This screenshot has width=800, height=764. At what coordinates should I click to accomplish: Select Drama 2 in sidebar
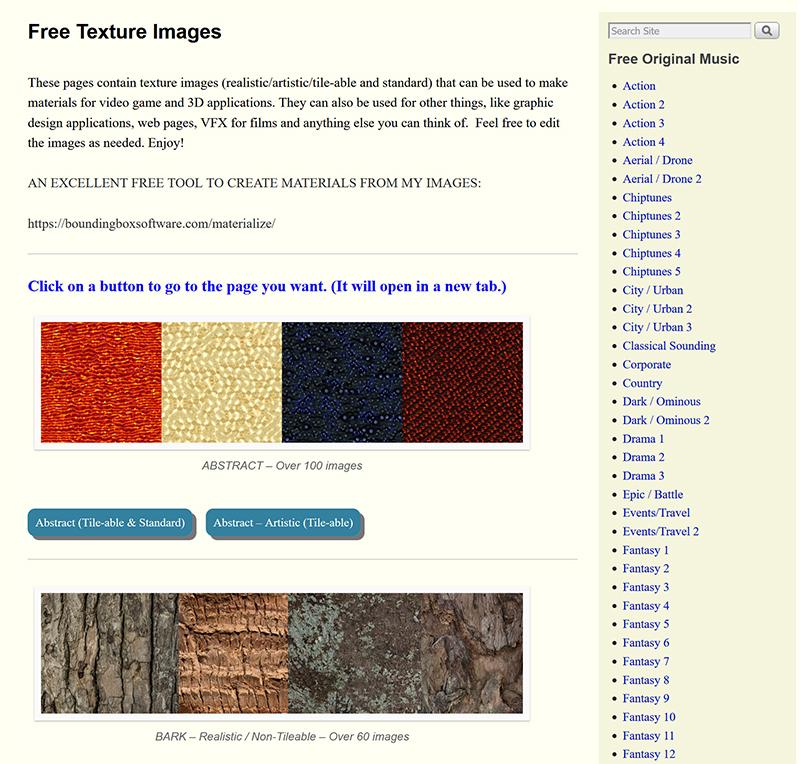(643, 457)
